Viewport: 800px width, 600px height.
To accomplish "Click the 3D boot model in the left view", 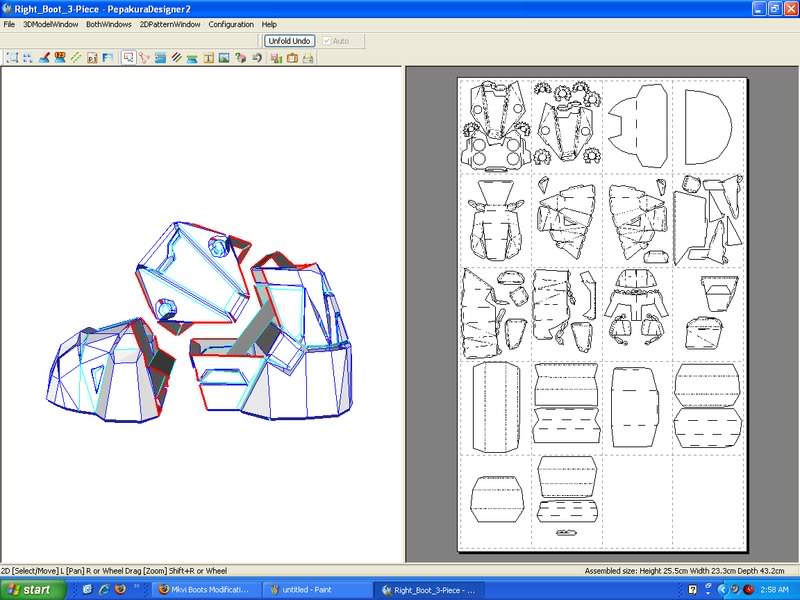I will pyautogui.click(x=200, y=322).
